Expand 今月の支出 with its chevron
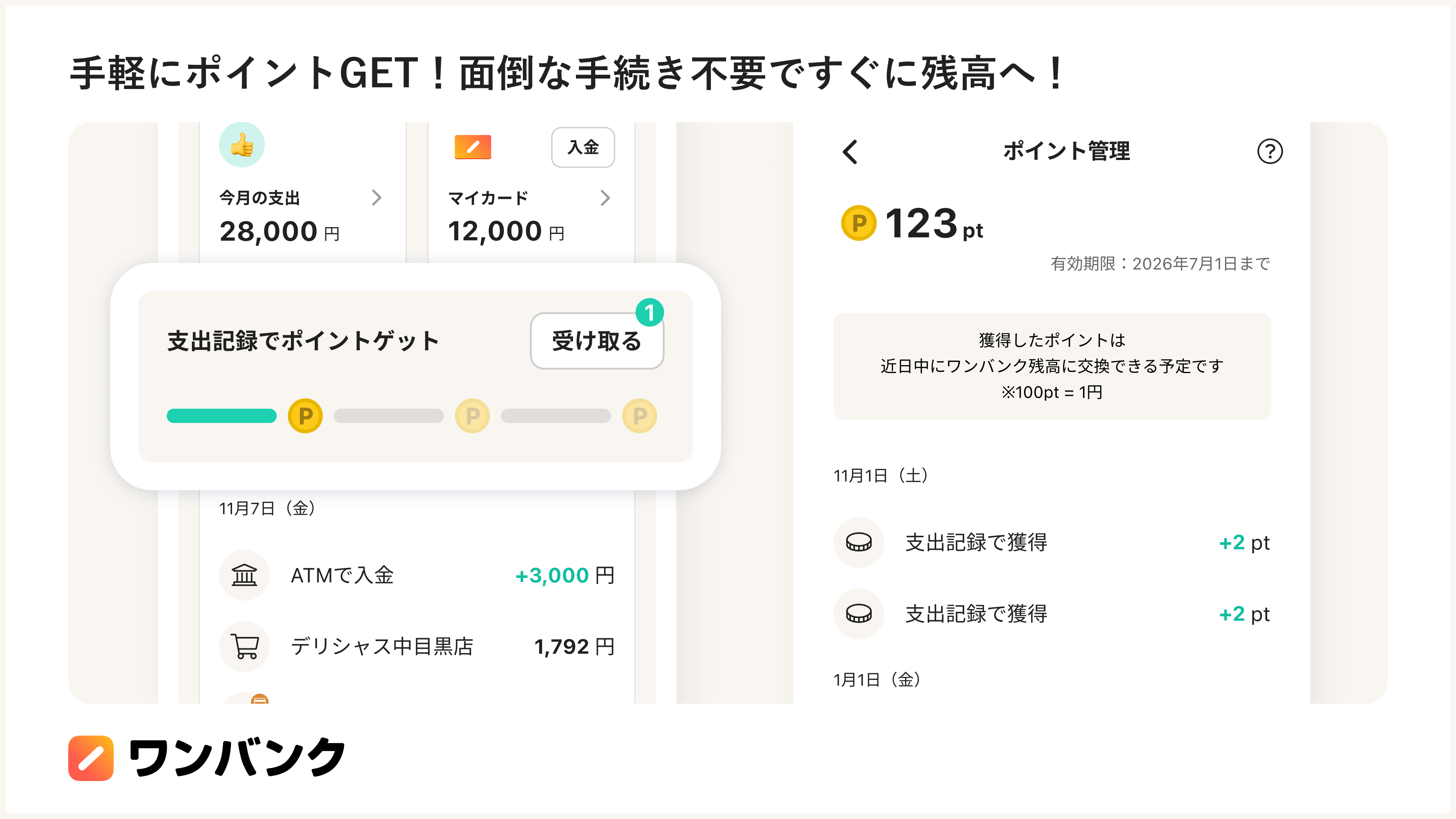The image size is (1456, 819). 377,198
